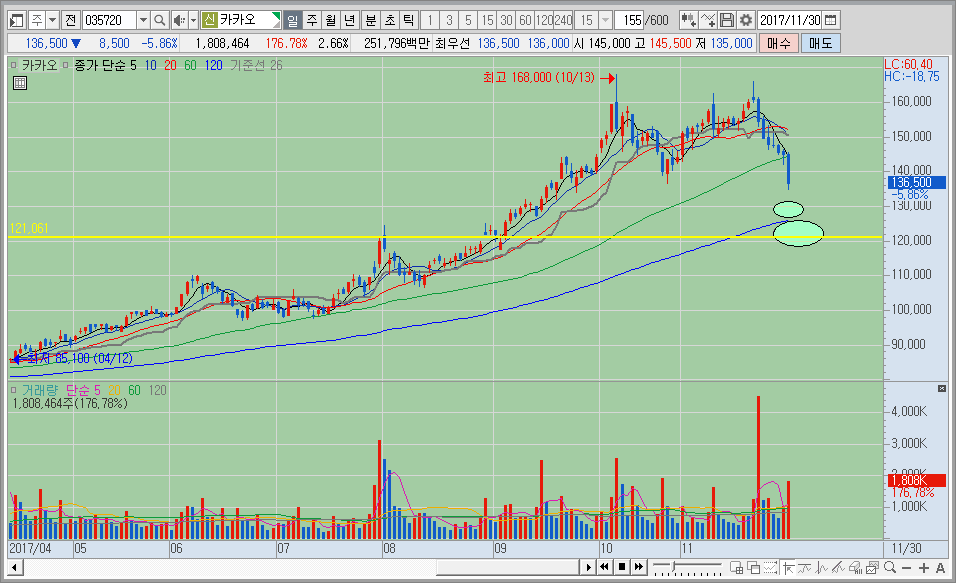
Task: Select the 3 interval button
Action: (449, 20)
